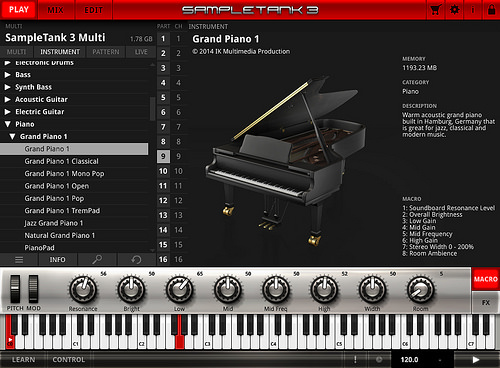Select Grand Piano 1 preset
500x368 pixels.
74,149
